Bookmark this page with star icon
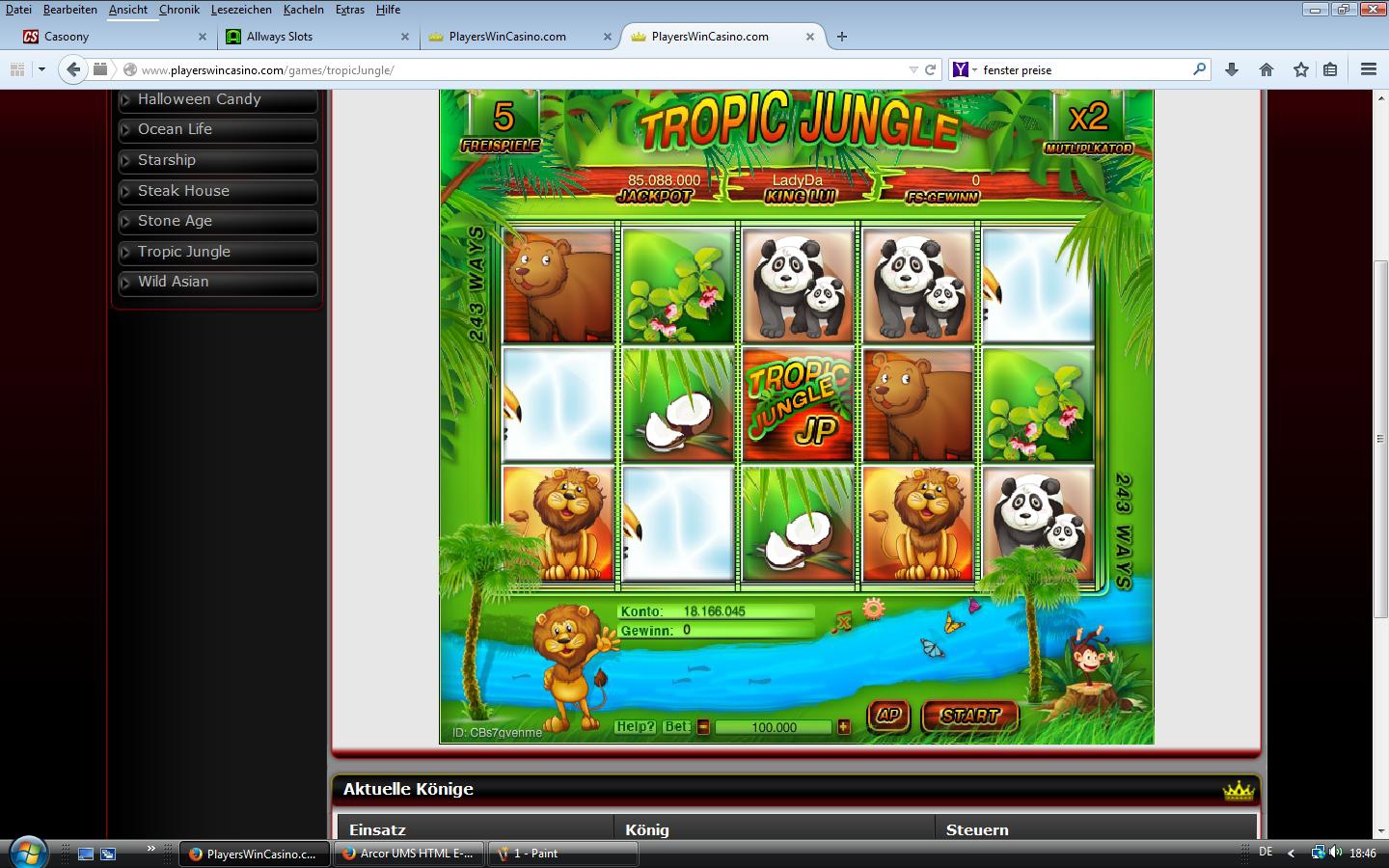The height and width of the screenshot is (868, 1389). click(1301, 69)
